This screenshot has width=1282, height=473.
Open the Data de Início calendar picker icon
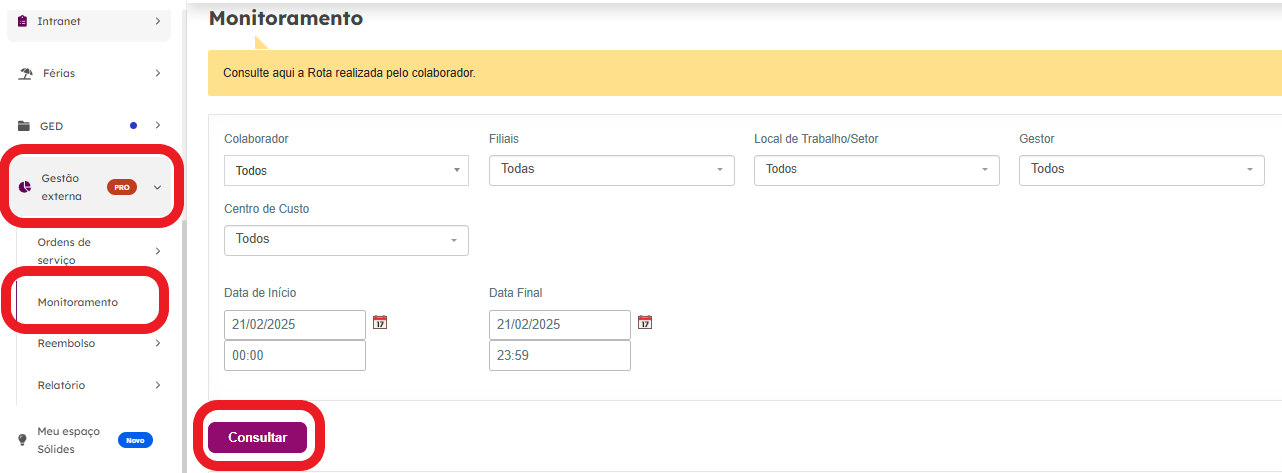tap(380, 322)
